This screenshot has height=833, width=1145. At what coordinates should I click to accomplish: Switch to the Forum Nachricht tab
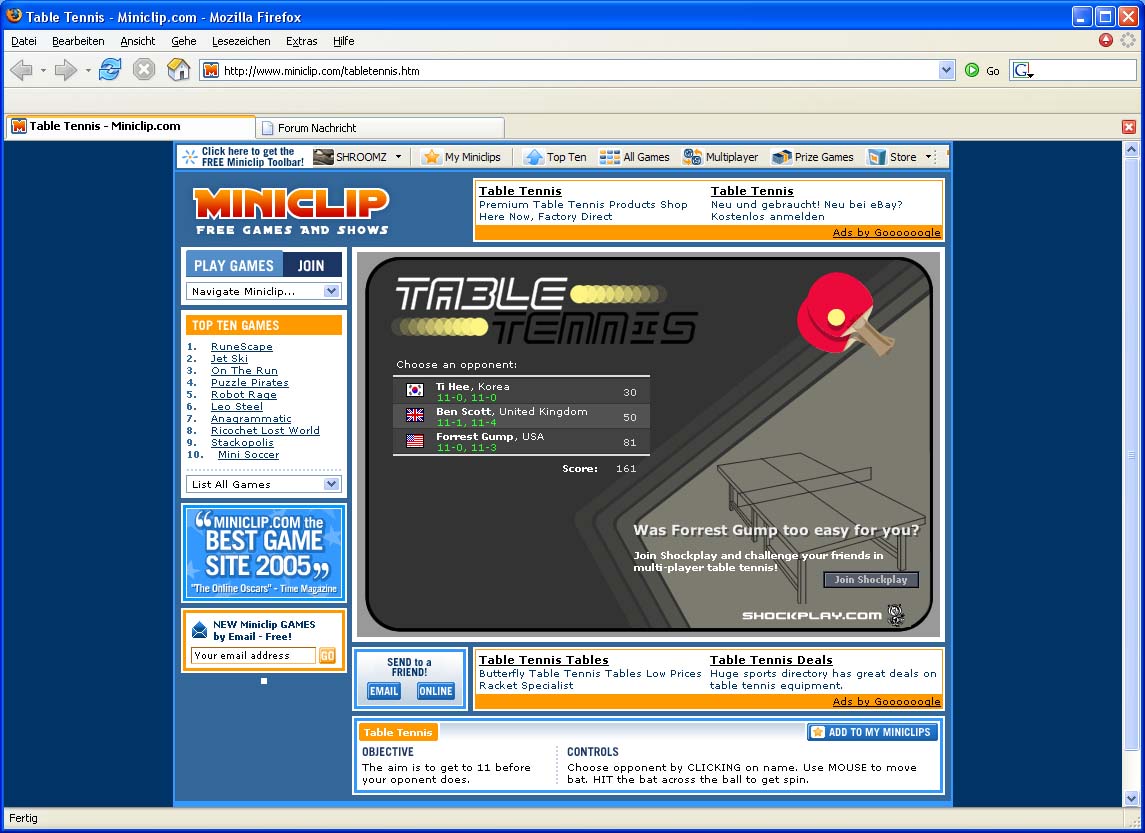click(x=380, y=128)
